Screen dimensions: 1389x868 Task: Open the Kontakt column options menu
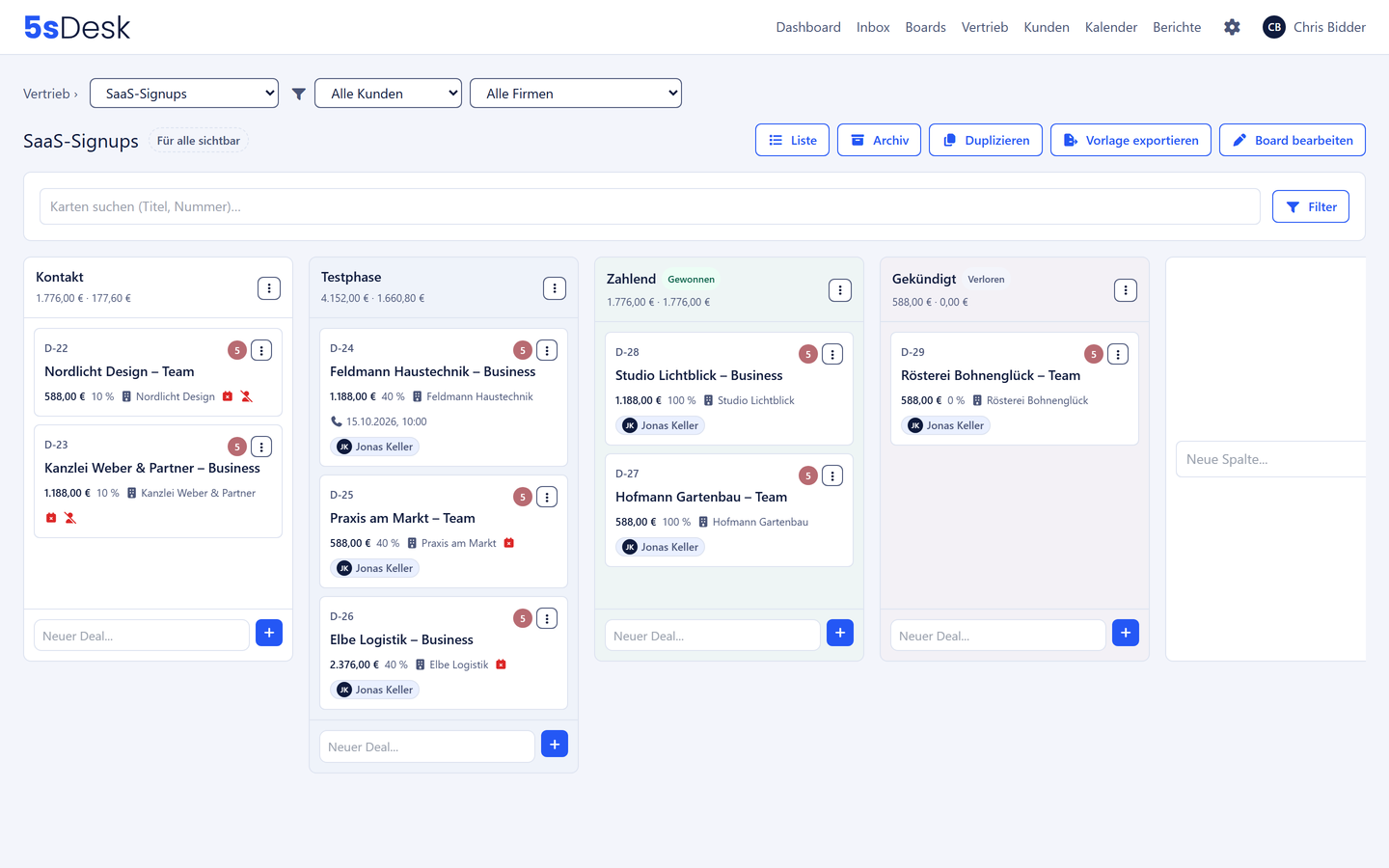(x=269, y=288)
